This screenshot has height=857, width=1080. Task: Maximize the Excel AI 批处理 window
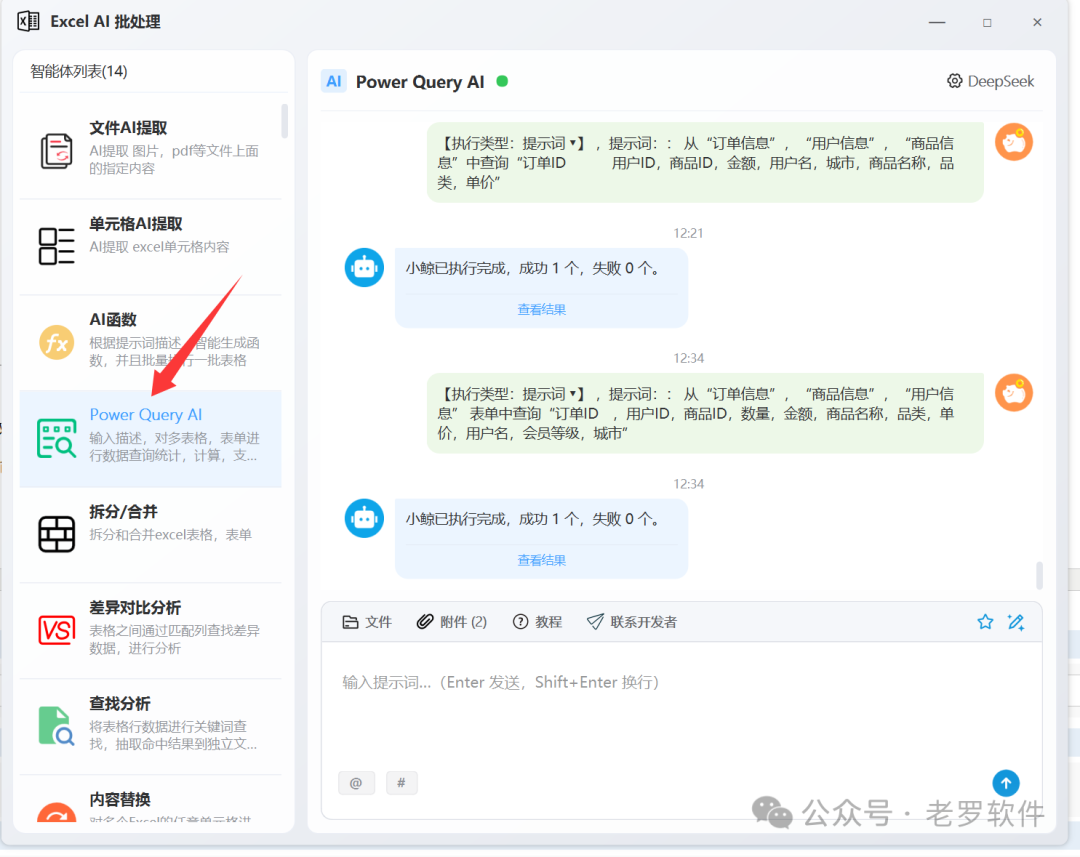pyautogui.click(x=987, y=22)
